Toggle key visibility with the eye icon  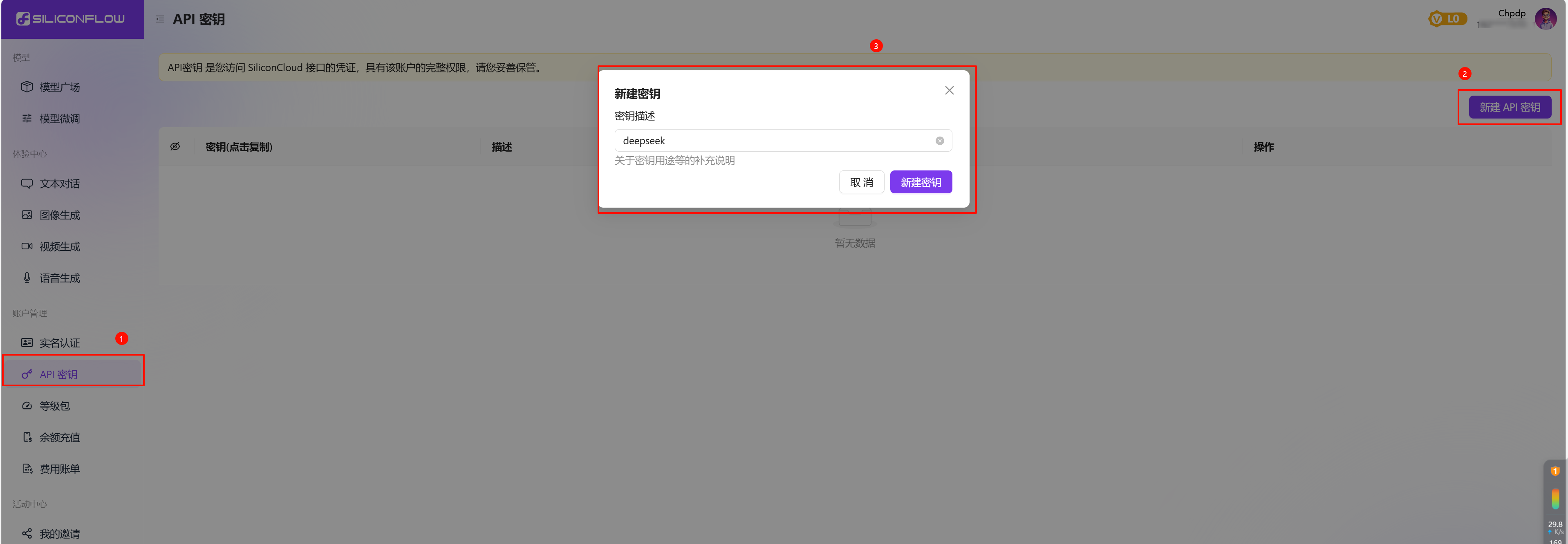coord(175,147)
